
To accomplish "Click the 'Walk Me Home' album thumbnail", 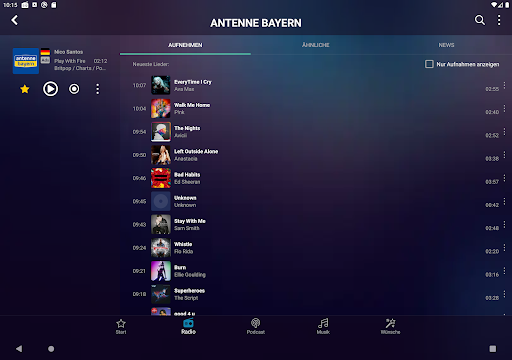I will pos(161,109).
